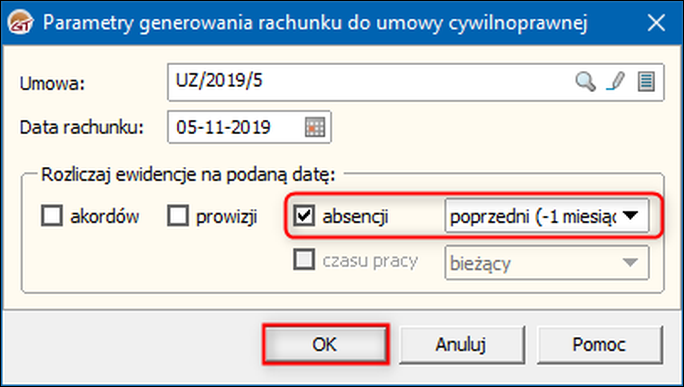Uncheck the absencji checkbox
The width and height of the screenshot is (684, 387).
[304, 216]
